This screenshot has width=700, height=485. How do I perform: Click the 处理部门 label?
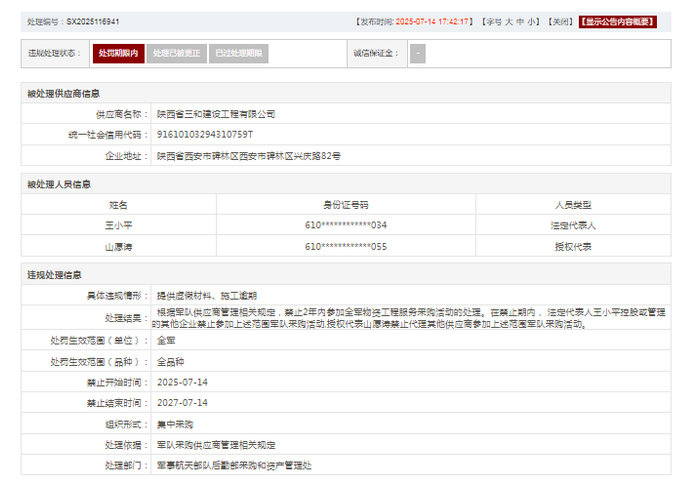pyautogui.click(x=126, y=466)
